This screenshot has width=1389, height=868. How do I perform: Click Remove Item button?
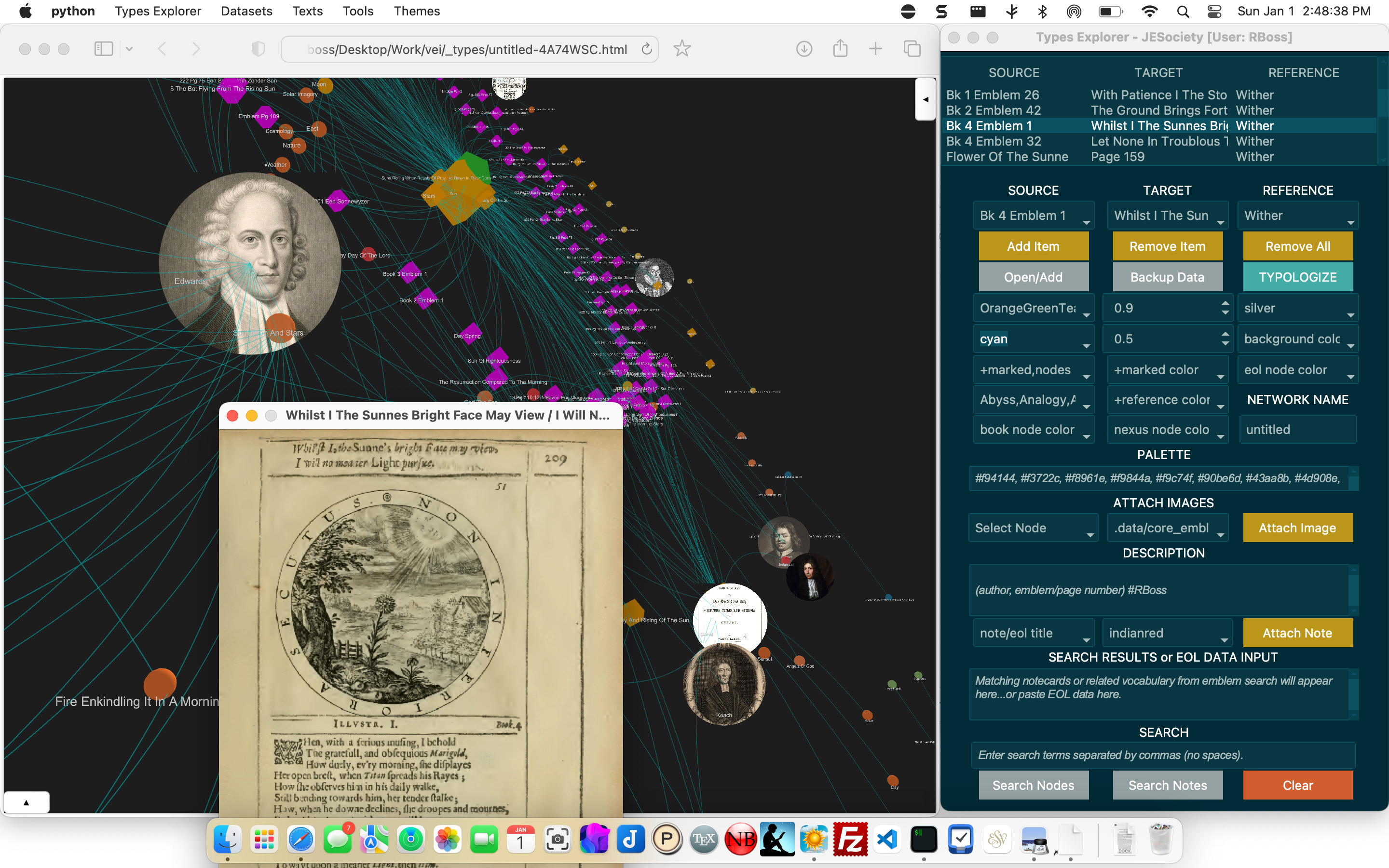click(x=1168, y=246)
